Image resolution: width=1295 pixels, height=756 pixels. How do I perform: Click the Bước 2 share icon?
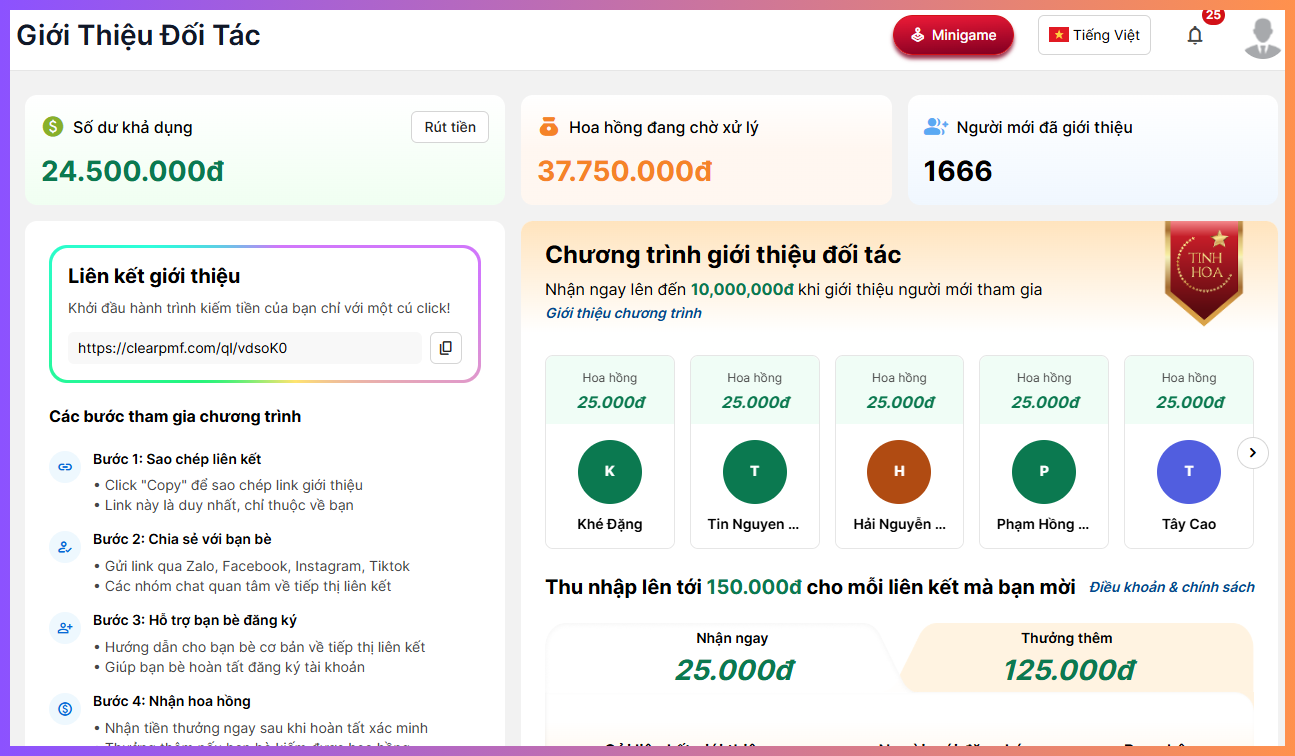65,547
